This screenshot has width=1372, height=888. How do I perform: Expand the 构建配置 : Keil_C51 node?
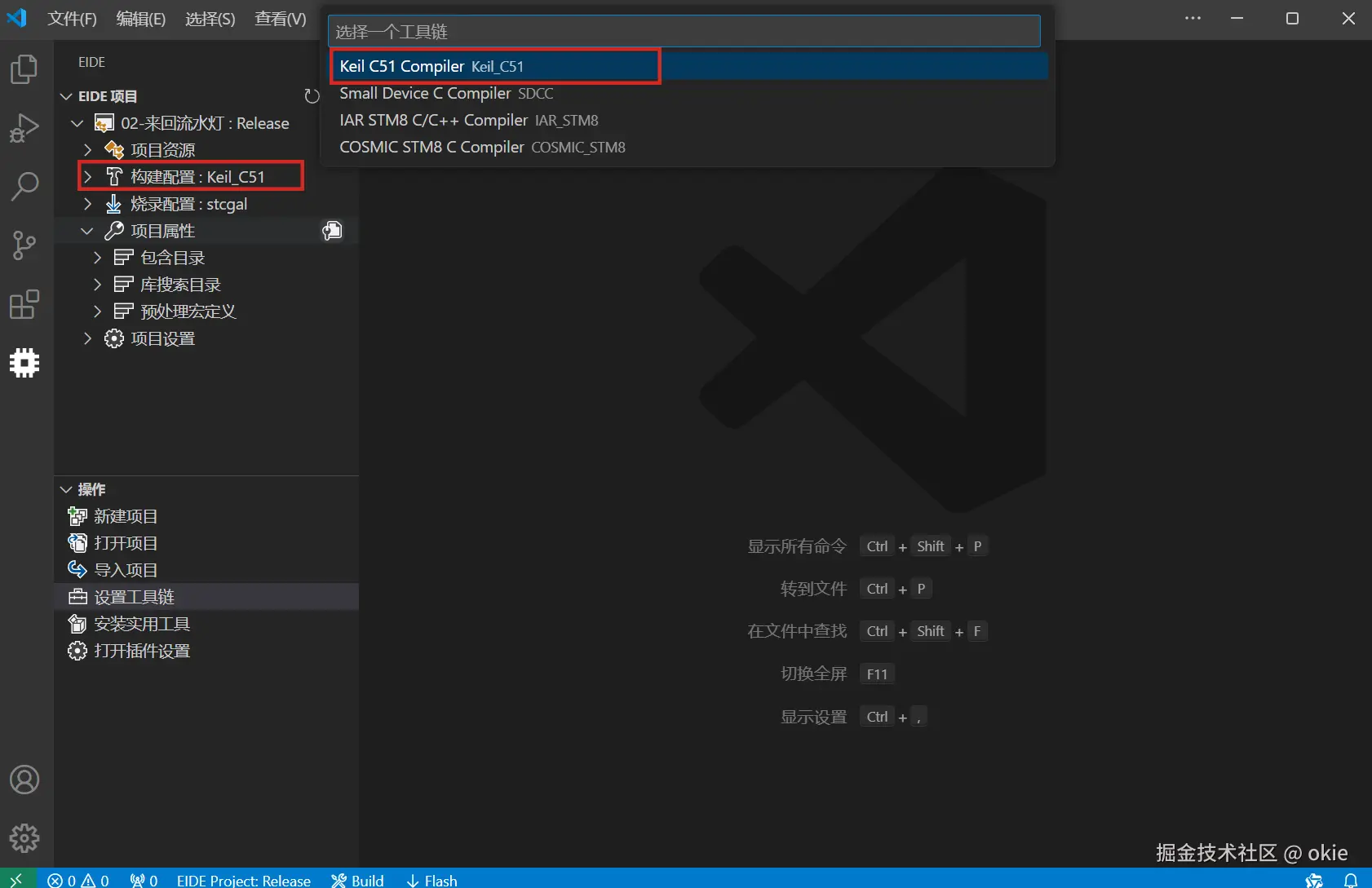(x=88, y=177)
